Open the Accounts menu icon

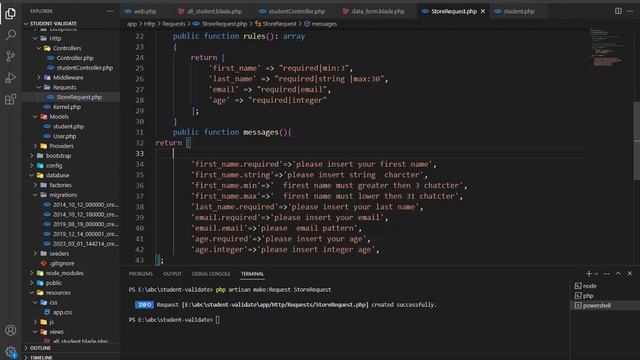pyautogui.click(x=11, y=330)
